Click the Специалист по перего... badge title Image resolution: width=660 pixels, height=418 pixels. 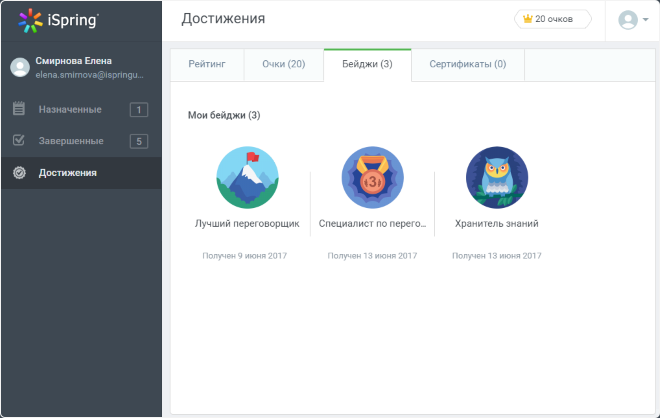coord(373,224)
